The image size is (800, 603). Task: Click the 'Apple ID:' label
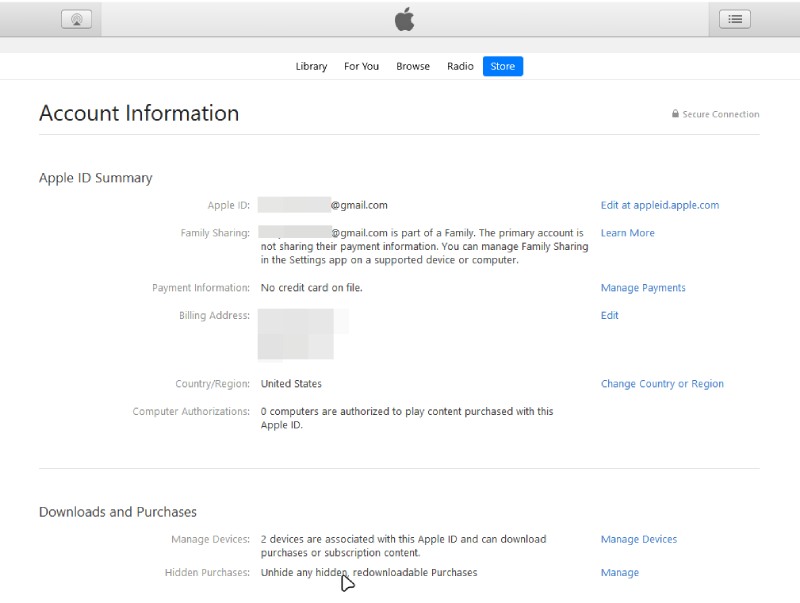(x=229, y=205)
